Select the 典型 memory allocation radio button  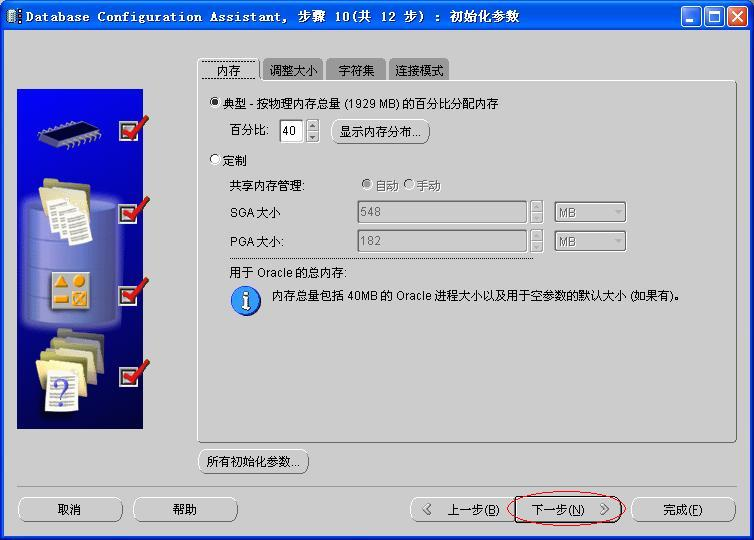[x=214, y=102]
